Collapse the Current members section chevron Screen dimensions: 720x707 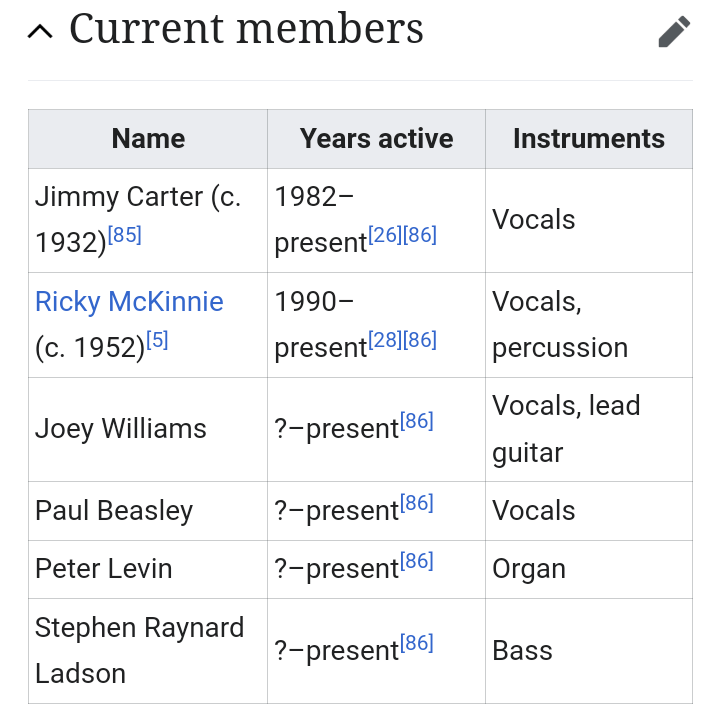[x=41, y=32]
